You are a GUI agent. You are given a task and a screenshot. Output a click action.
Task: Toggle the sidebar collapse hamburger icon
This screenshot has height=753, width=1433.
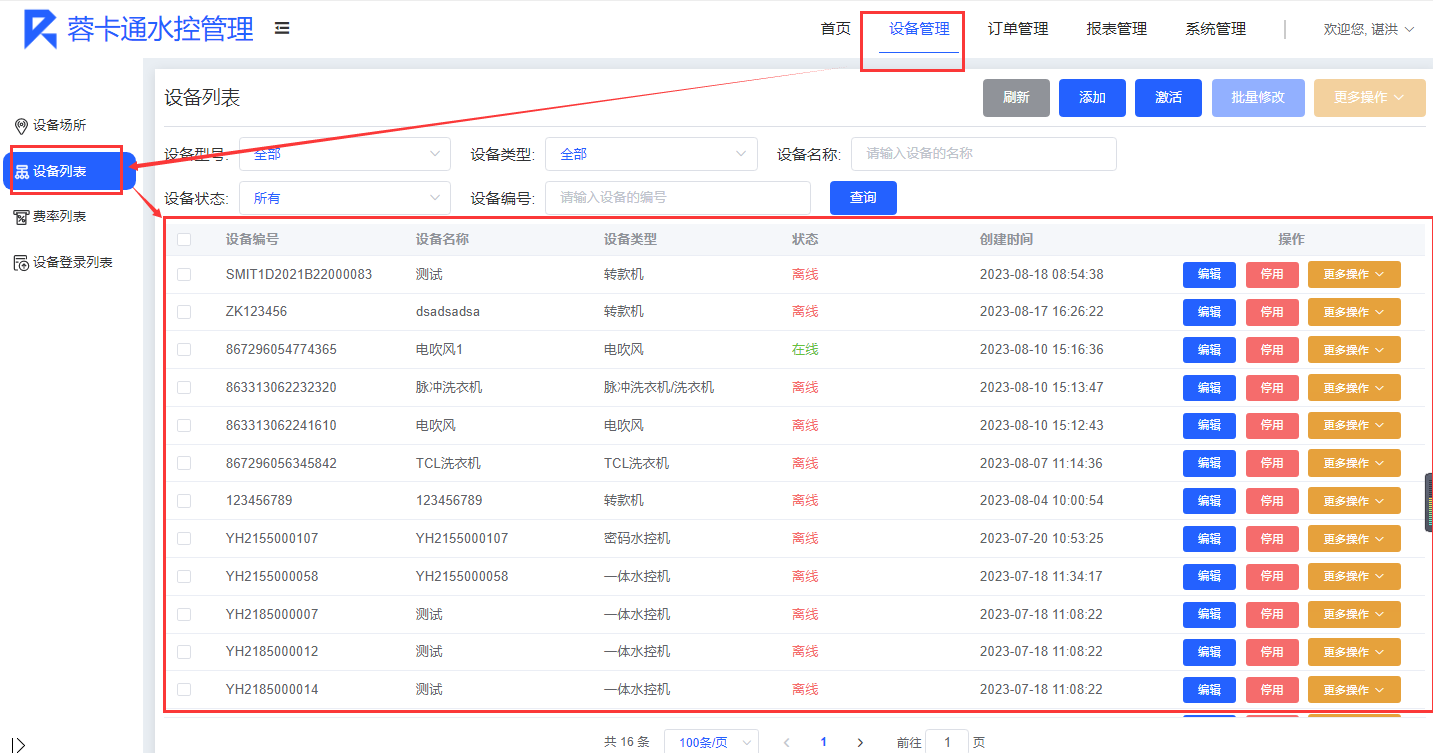282,29
